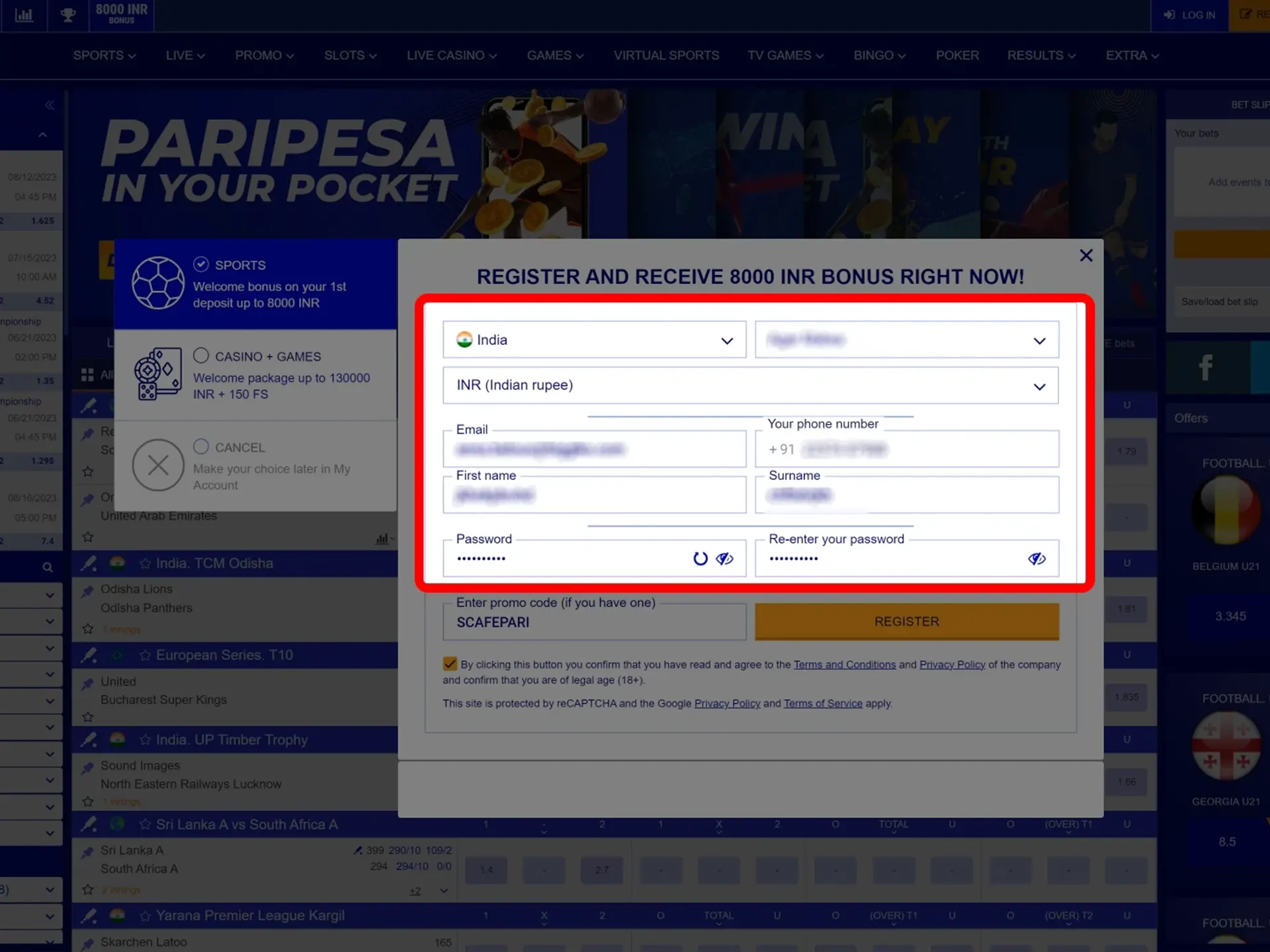Check the Terms and Conditions checkbox
The width and height of the screenshot is (1270, 952).
click(449, 663)
